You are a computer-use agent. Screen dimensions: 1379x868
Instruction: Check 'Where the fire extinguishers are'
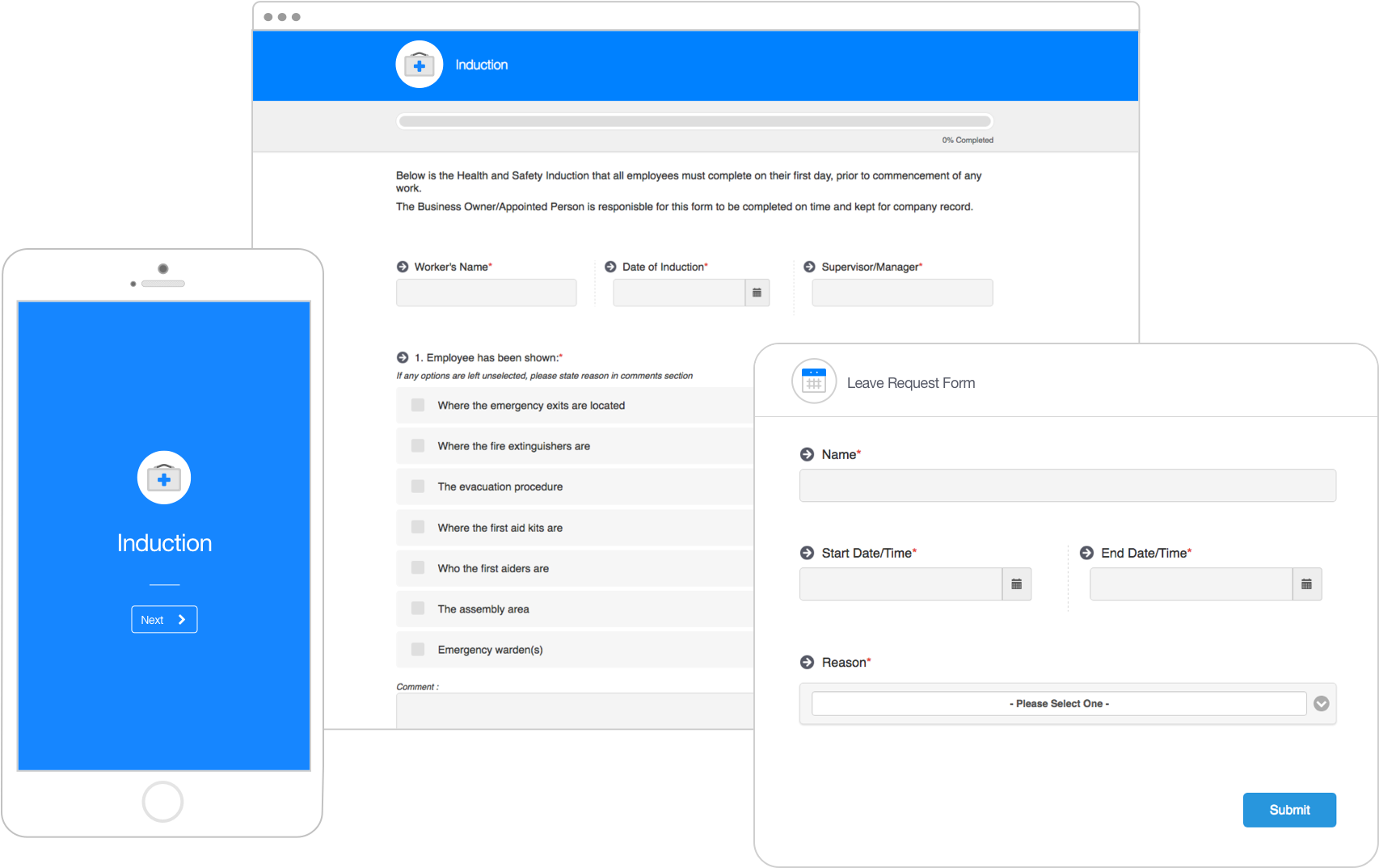tap(418, 445)
